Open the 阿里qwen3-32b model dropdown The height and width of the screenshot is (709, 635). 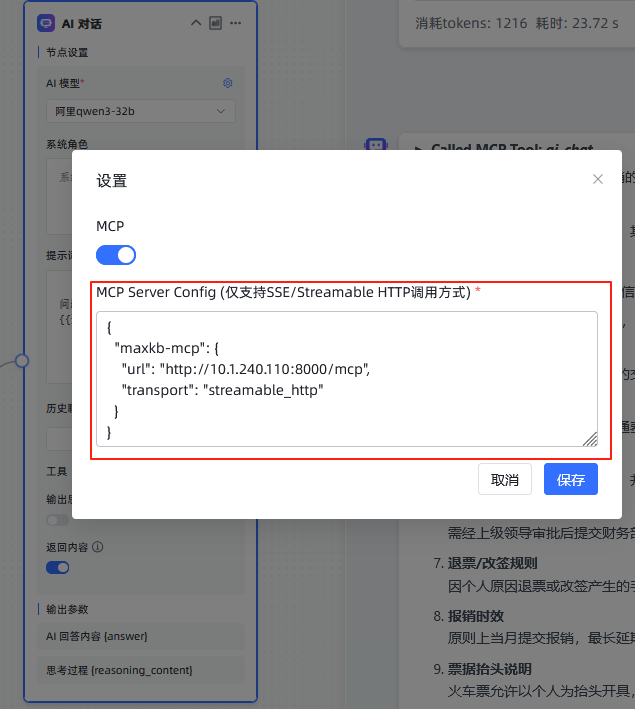click(x=140, y=111)
